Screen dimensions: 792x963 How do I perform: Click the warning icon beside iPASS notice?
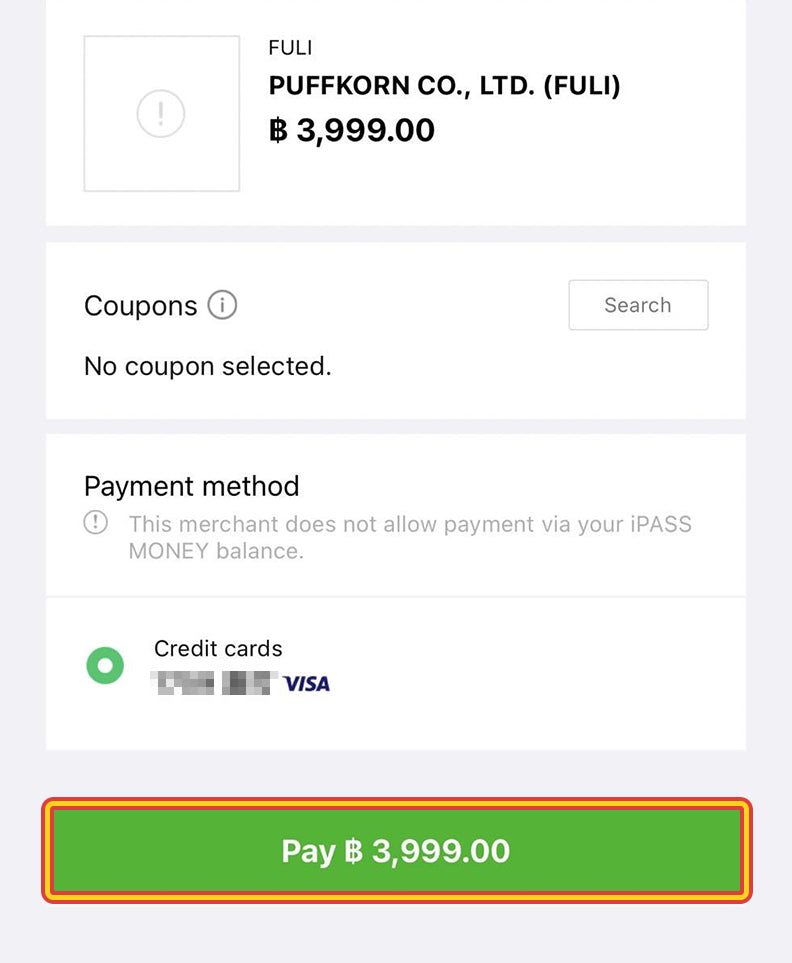pyautogui.click(x=96, y=523)
